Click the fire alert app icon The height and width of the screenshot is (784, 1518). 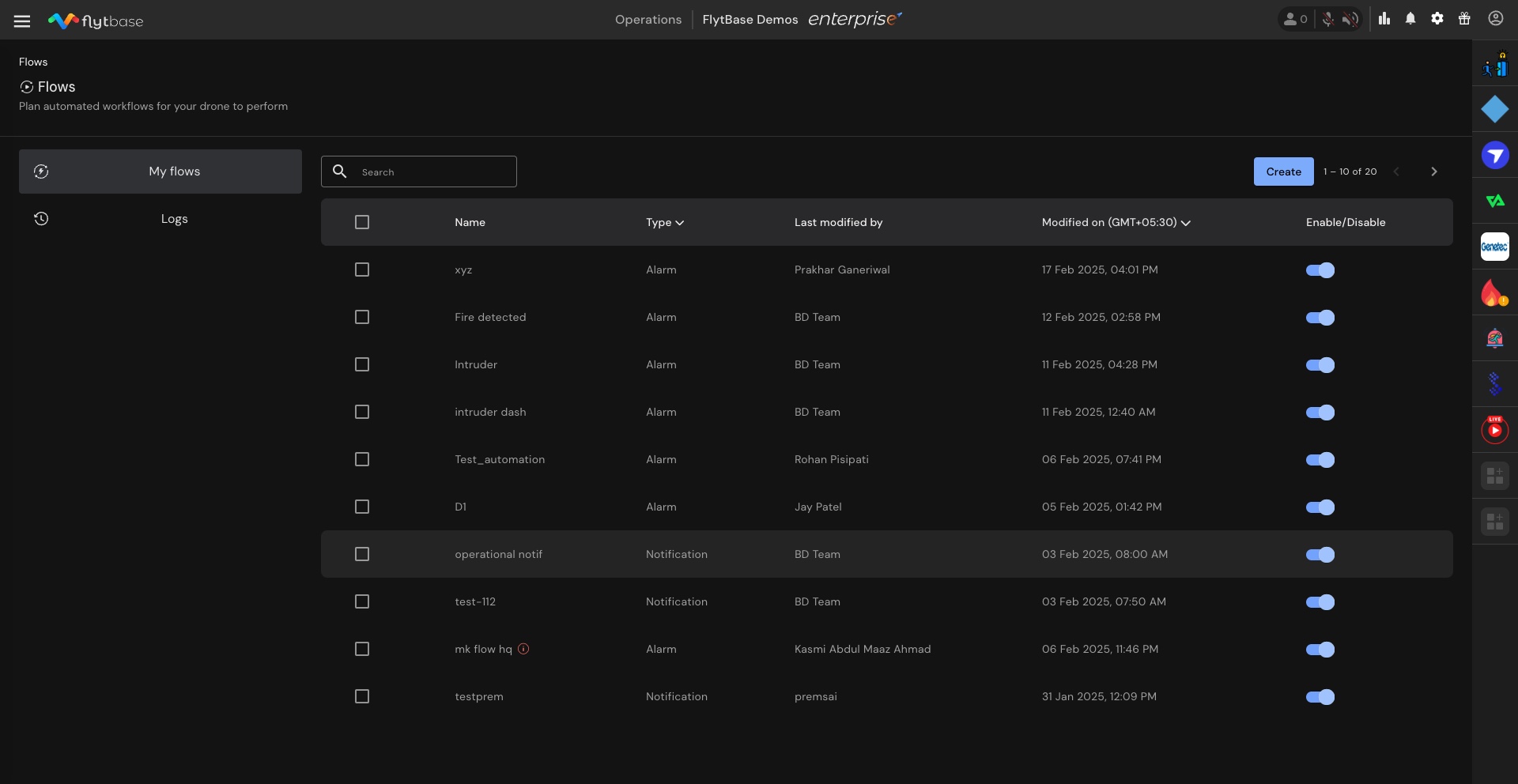(x=1494, y=293)
